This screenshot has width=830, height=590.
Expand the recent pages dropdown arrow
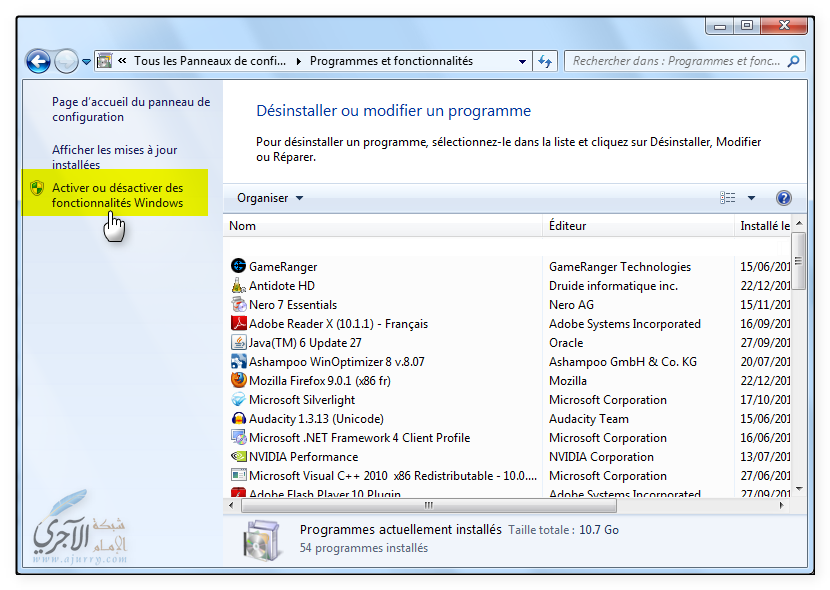point(86,61)
